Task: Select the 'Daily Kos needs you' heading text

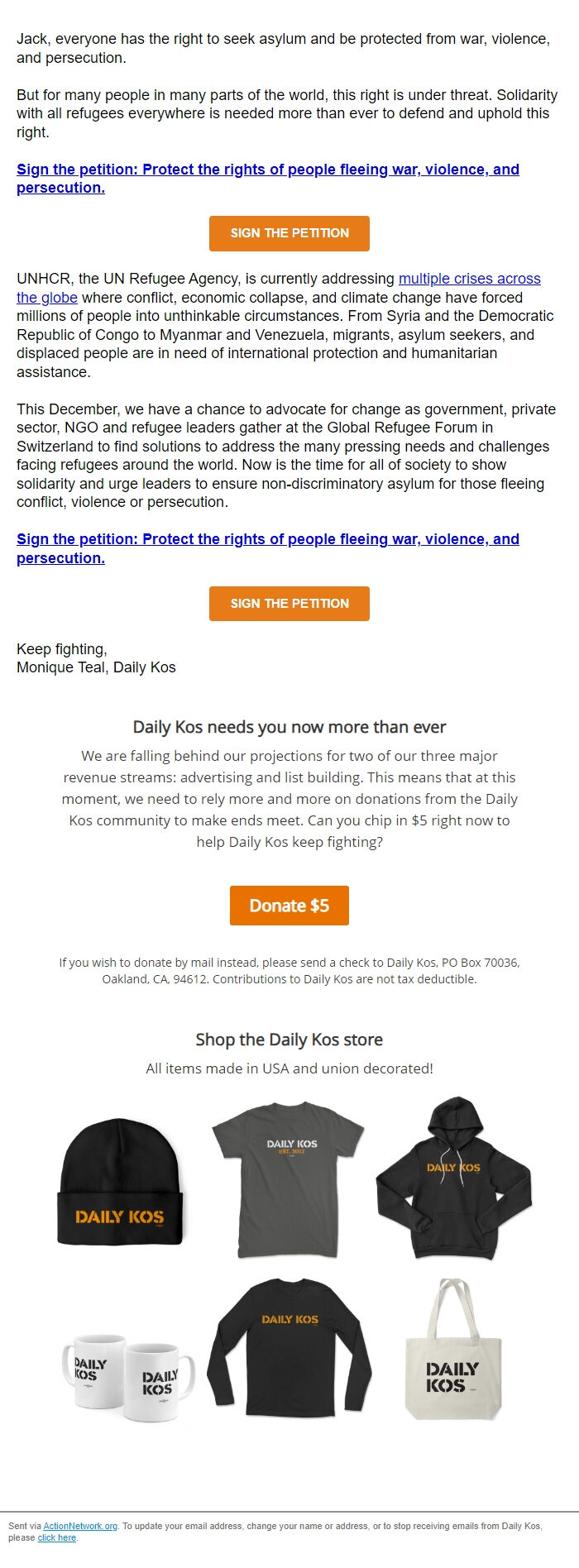Action: 289,727
